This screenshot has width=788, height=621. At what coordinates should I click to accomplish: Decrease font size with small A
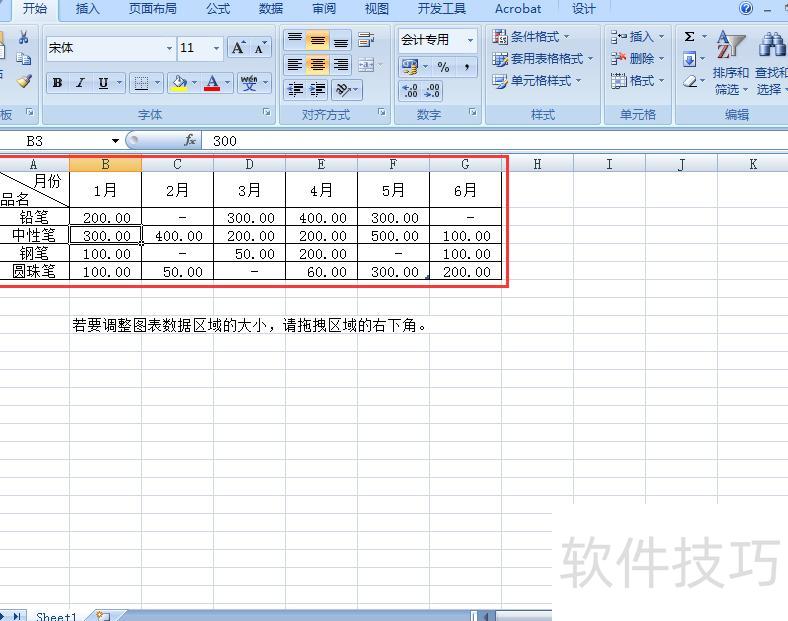coord(260,48)
